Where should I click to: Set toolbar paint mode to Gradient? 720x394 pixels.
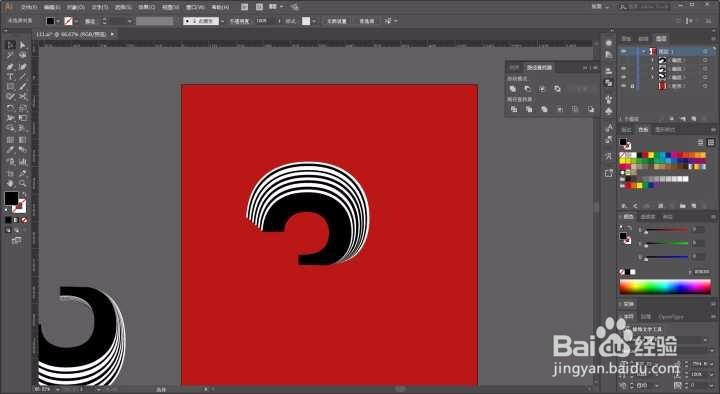point(16,220)
